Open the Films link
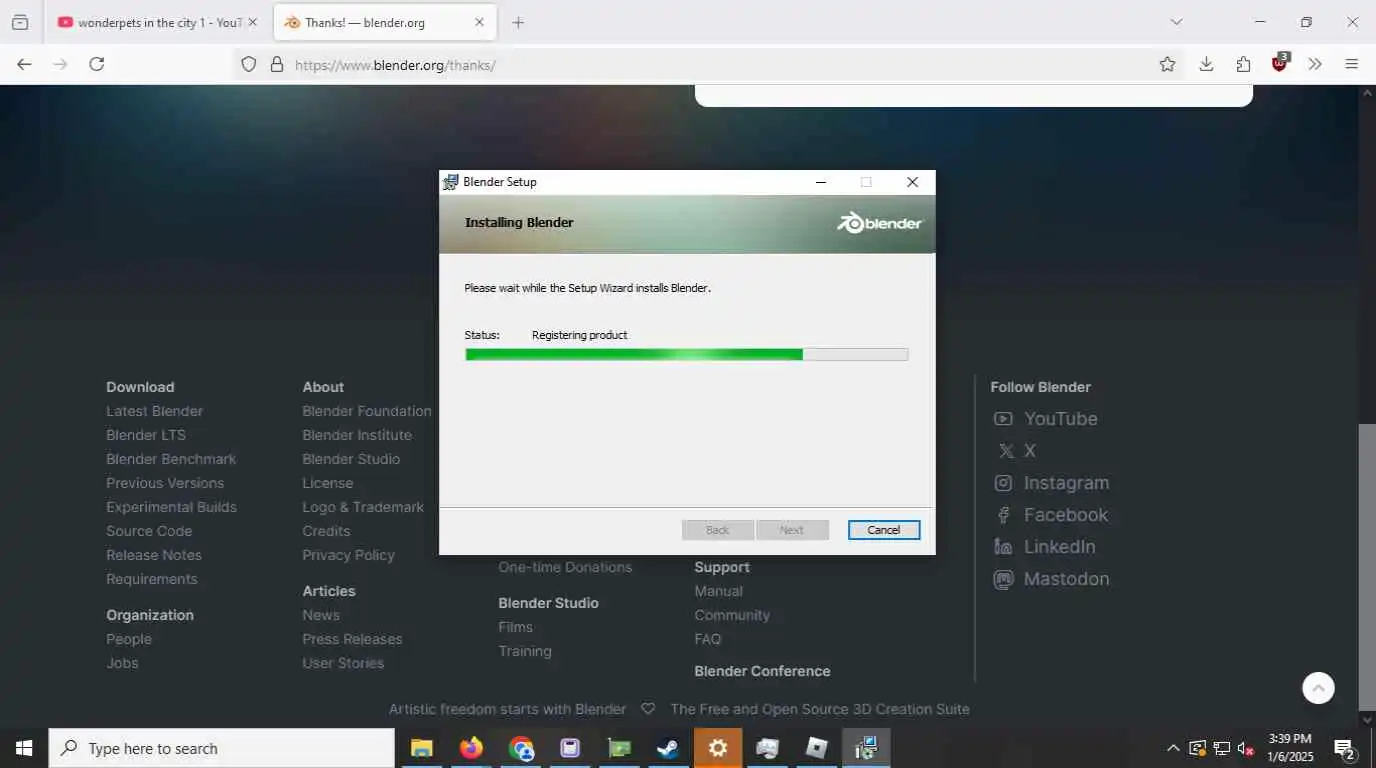1376x768 pixels. point(515,627)
